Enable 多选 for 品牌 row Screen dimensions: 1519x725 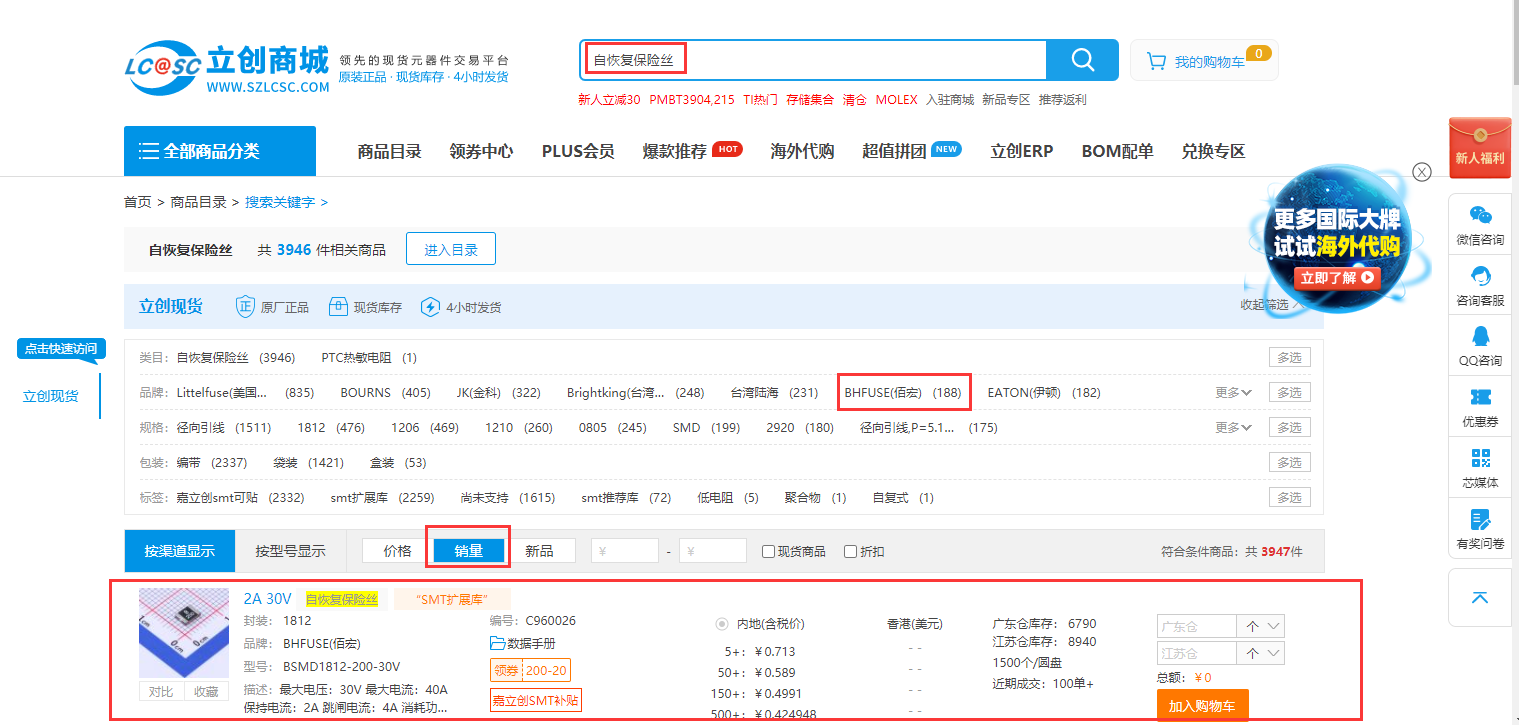coord(1289,392)
